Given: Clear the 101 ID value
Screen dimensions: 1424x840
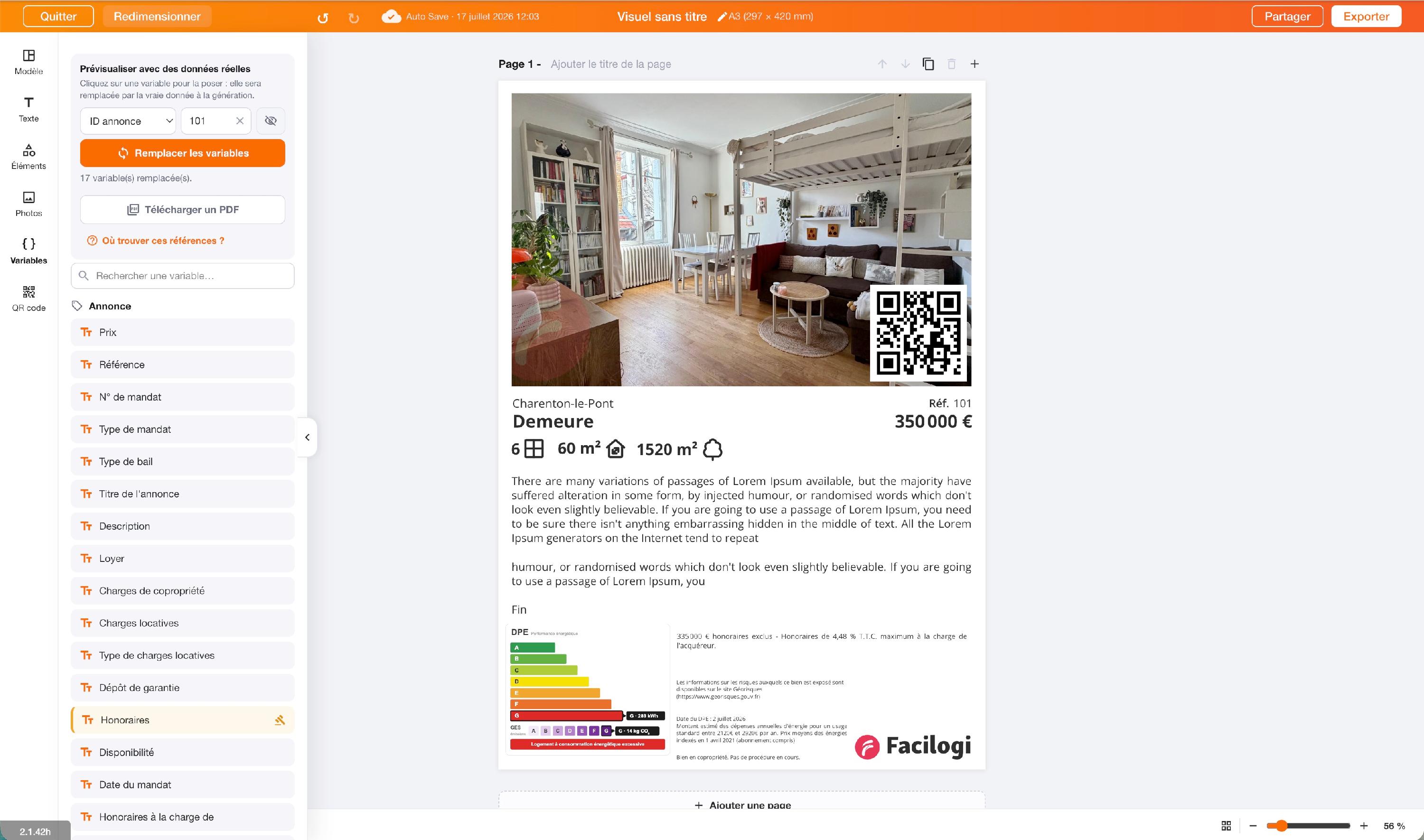Looking at the screenshot, I should (x=240, y=121).
